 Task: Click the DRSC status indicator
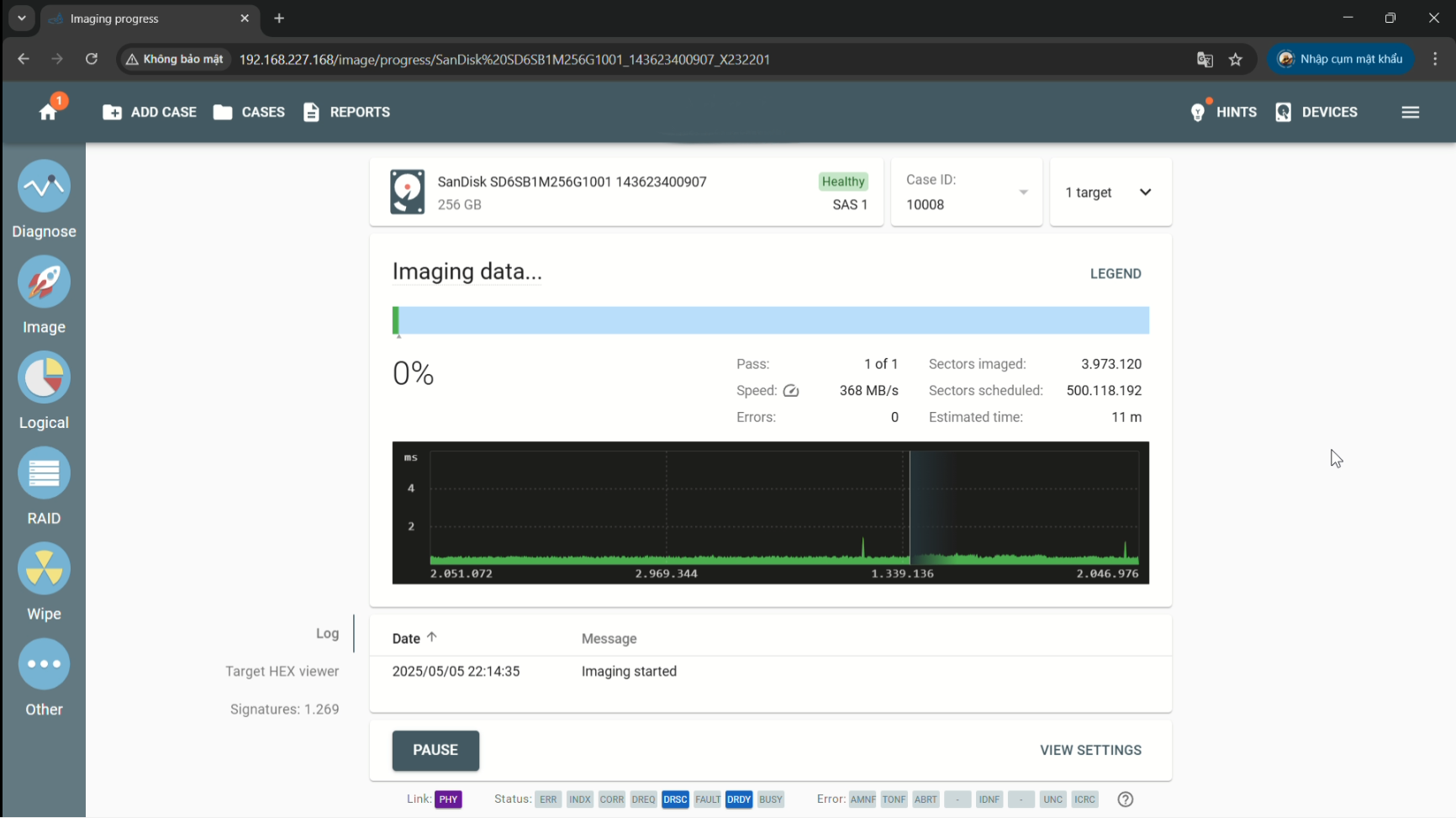pyautogui.click(x=675, y=800)
